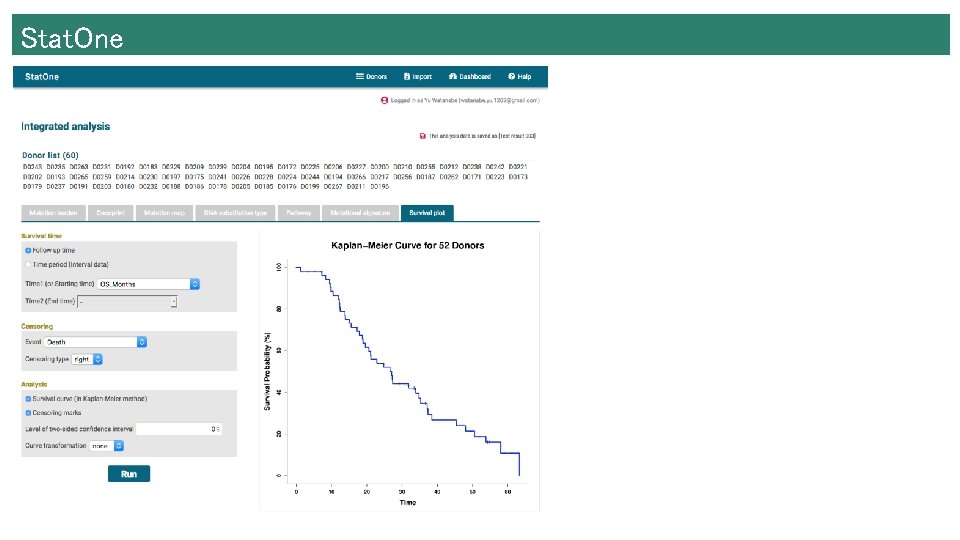Click the Run button
Image resolution: width=960 pixels, height=540 pixels.
[x=129, y=474]
